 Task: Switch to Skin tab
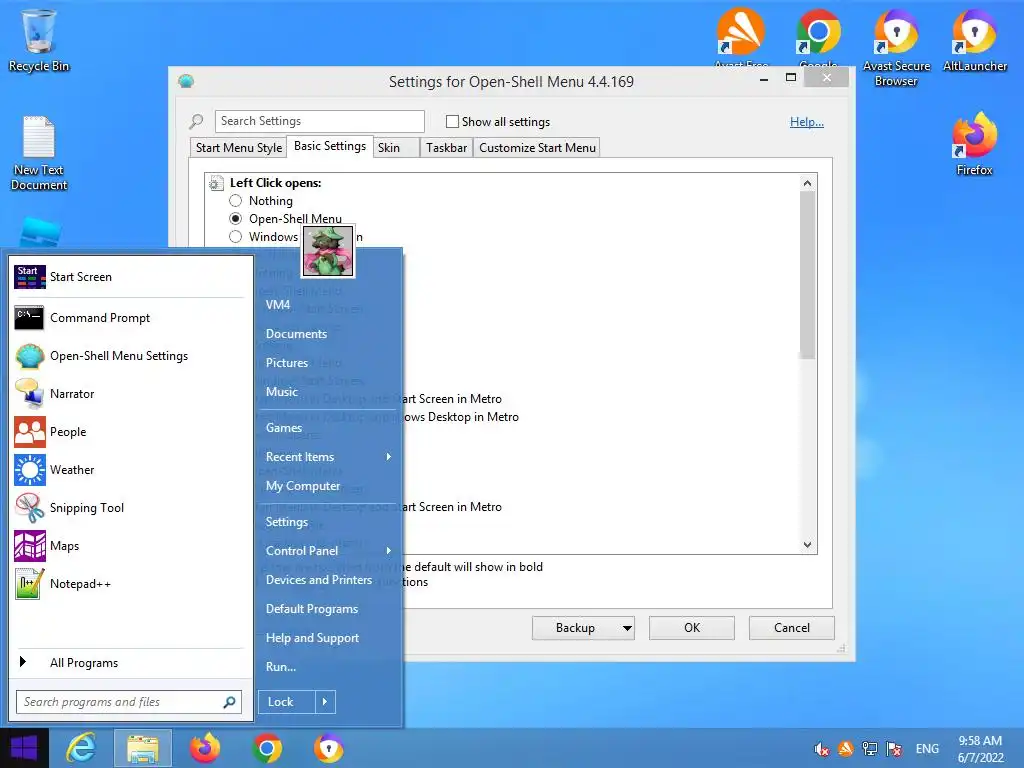click(x=396, y=148)
